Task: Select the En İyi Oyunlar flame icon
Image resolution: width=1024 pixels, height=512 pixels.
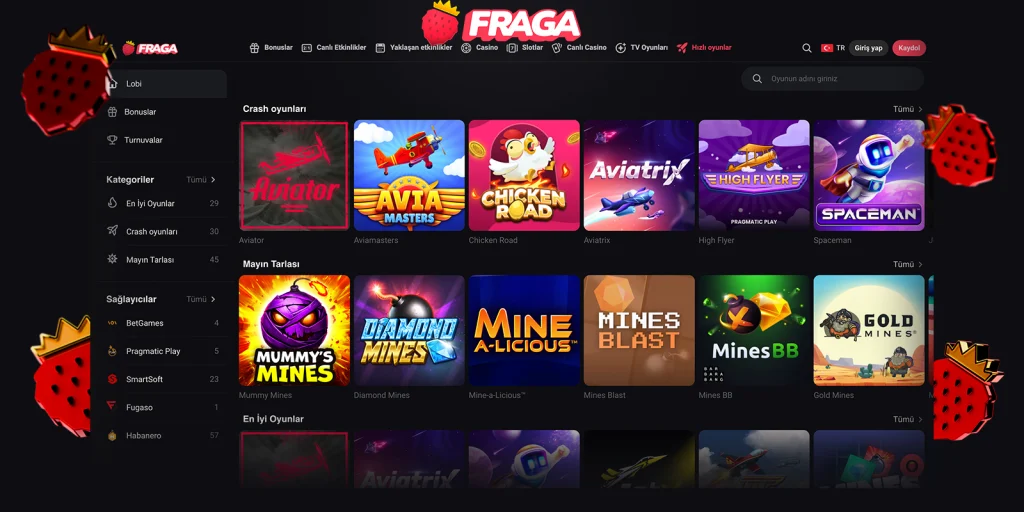Action: pos(112,203)
